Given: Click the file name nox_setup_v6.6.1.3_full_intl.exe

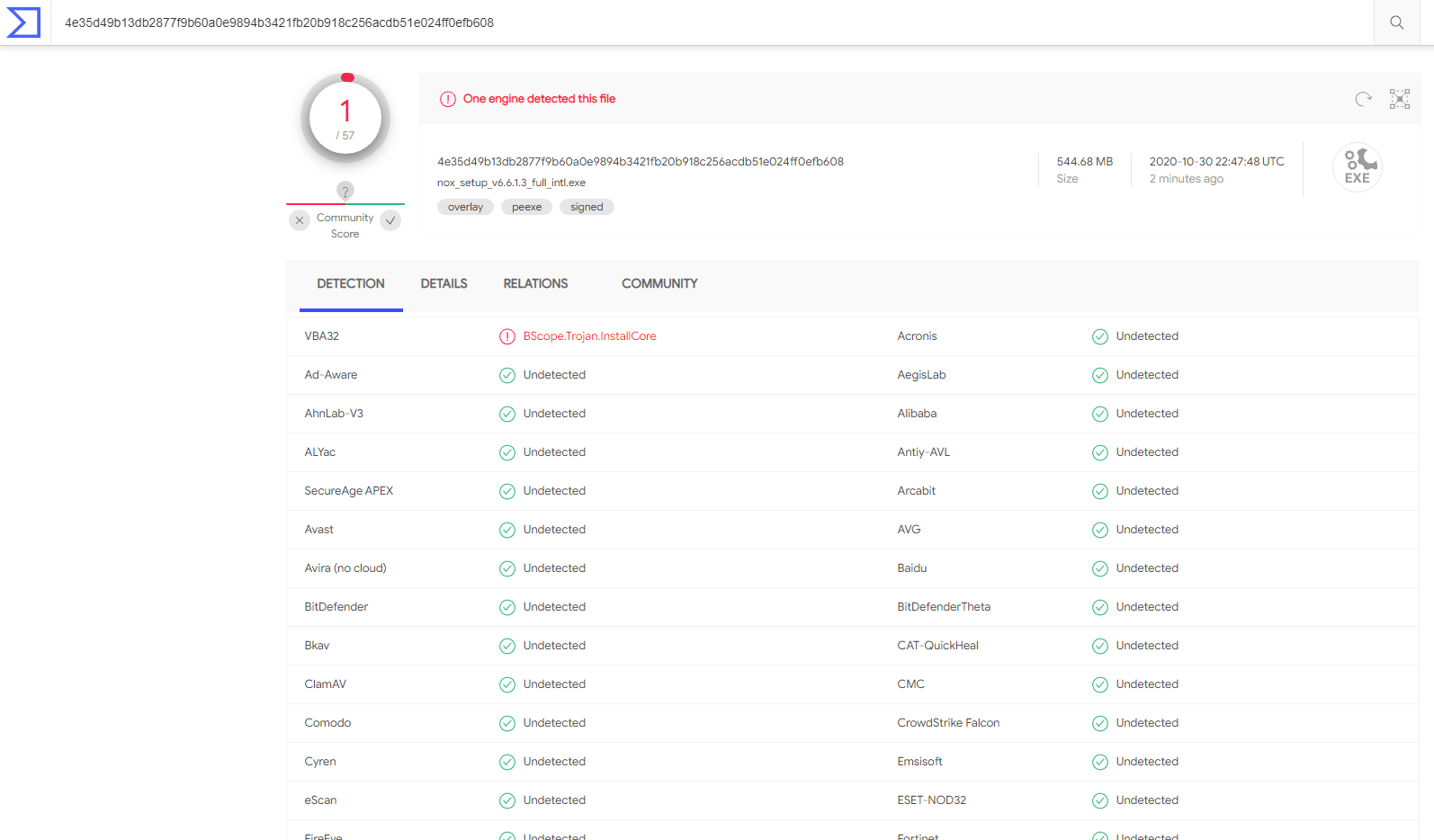Looking at the screenshot, I should [511, 183].
